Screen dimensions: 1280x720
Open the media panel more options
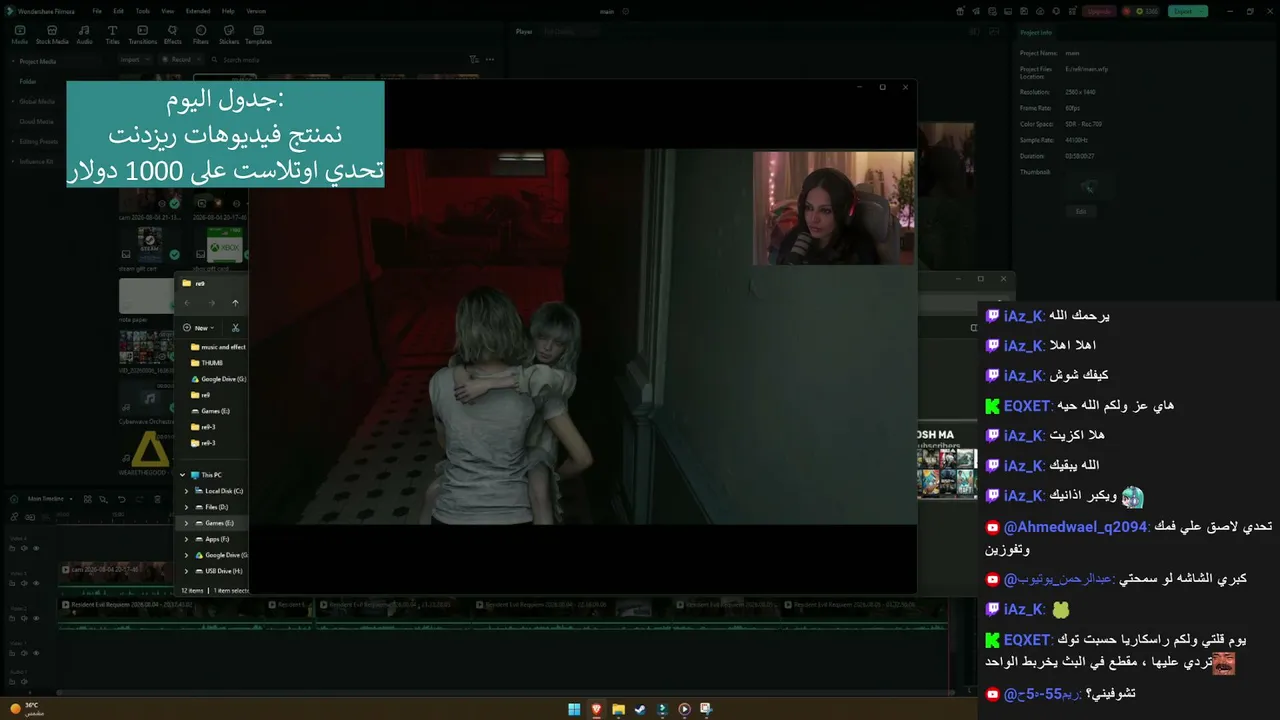click(491, 60)
